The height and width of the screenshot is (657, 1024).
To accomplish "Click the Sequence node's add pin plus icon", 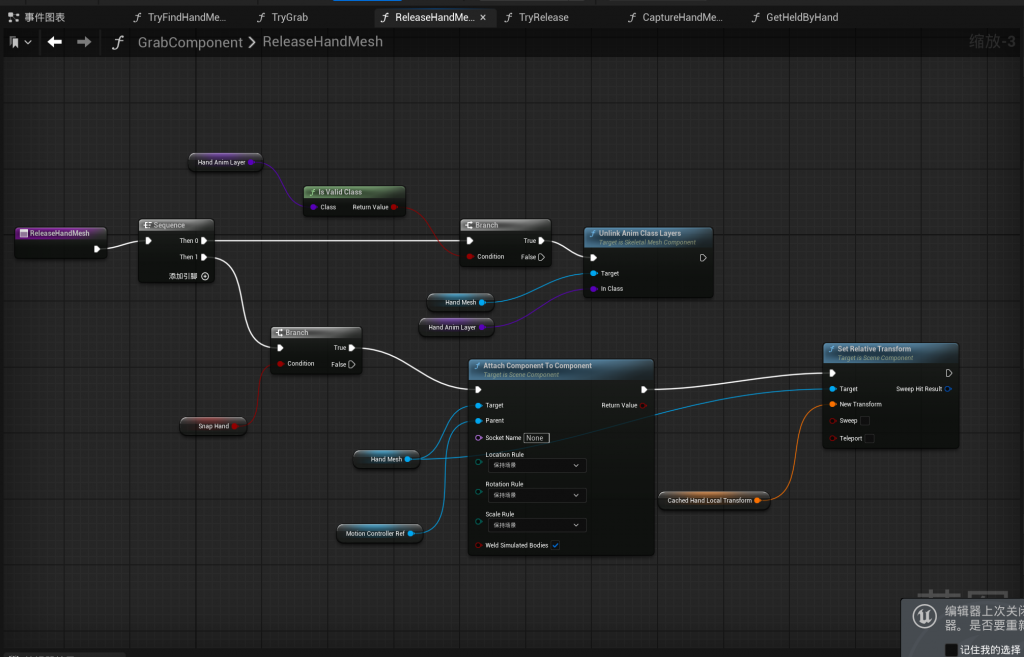I will click(205, 276).
